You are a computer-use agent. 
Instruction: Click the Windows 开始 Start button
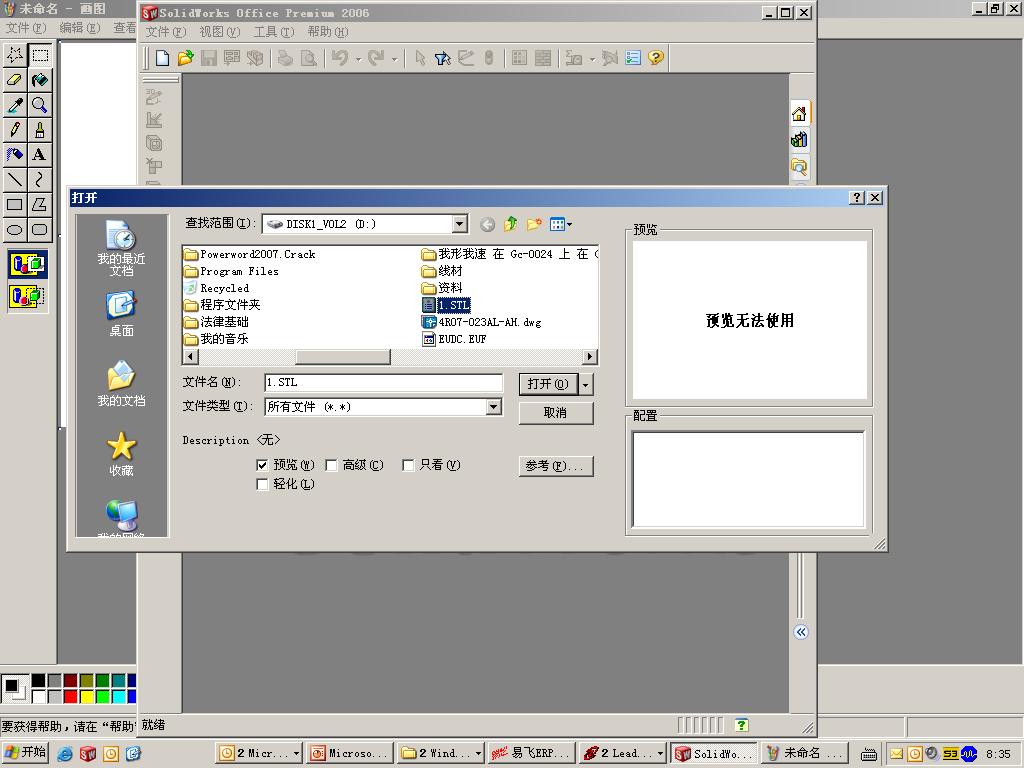coord(25,752)
